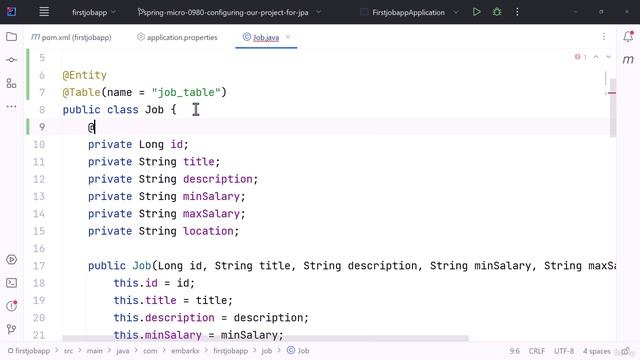The width and height of the screenshot is (640, 360).
Task: Show more tool windows ellipsis
Action: [x=11, y=107]
